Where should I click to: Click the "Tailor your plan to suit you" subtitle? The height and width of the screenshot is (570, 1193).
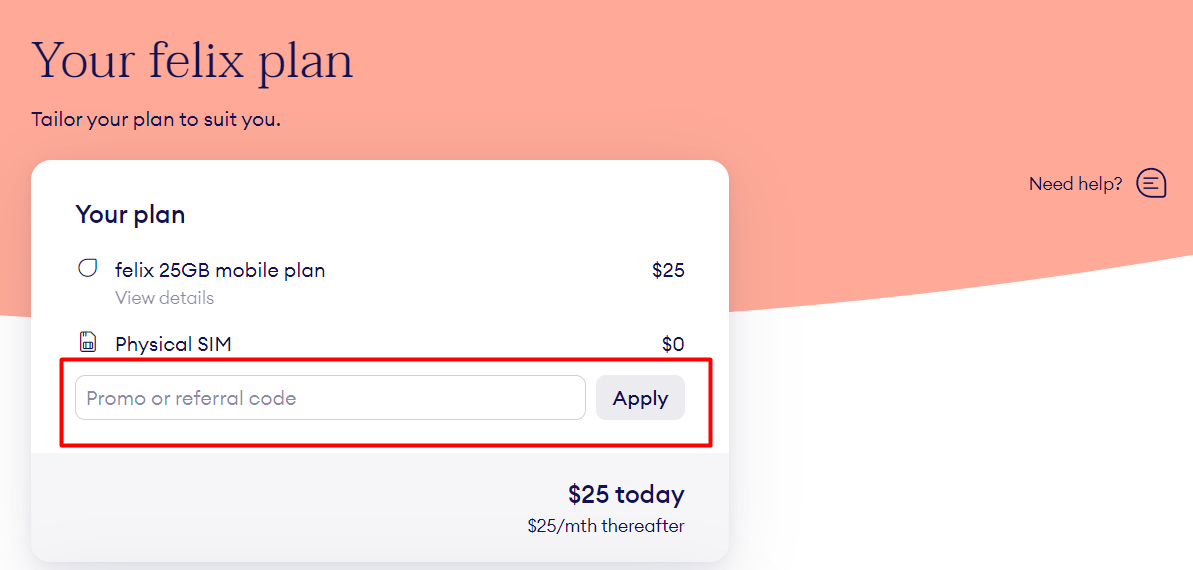pyautogui.click(x=156, y=120)
